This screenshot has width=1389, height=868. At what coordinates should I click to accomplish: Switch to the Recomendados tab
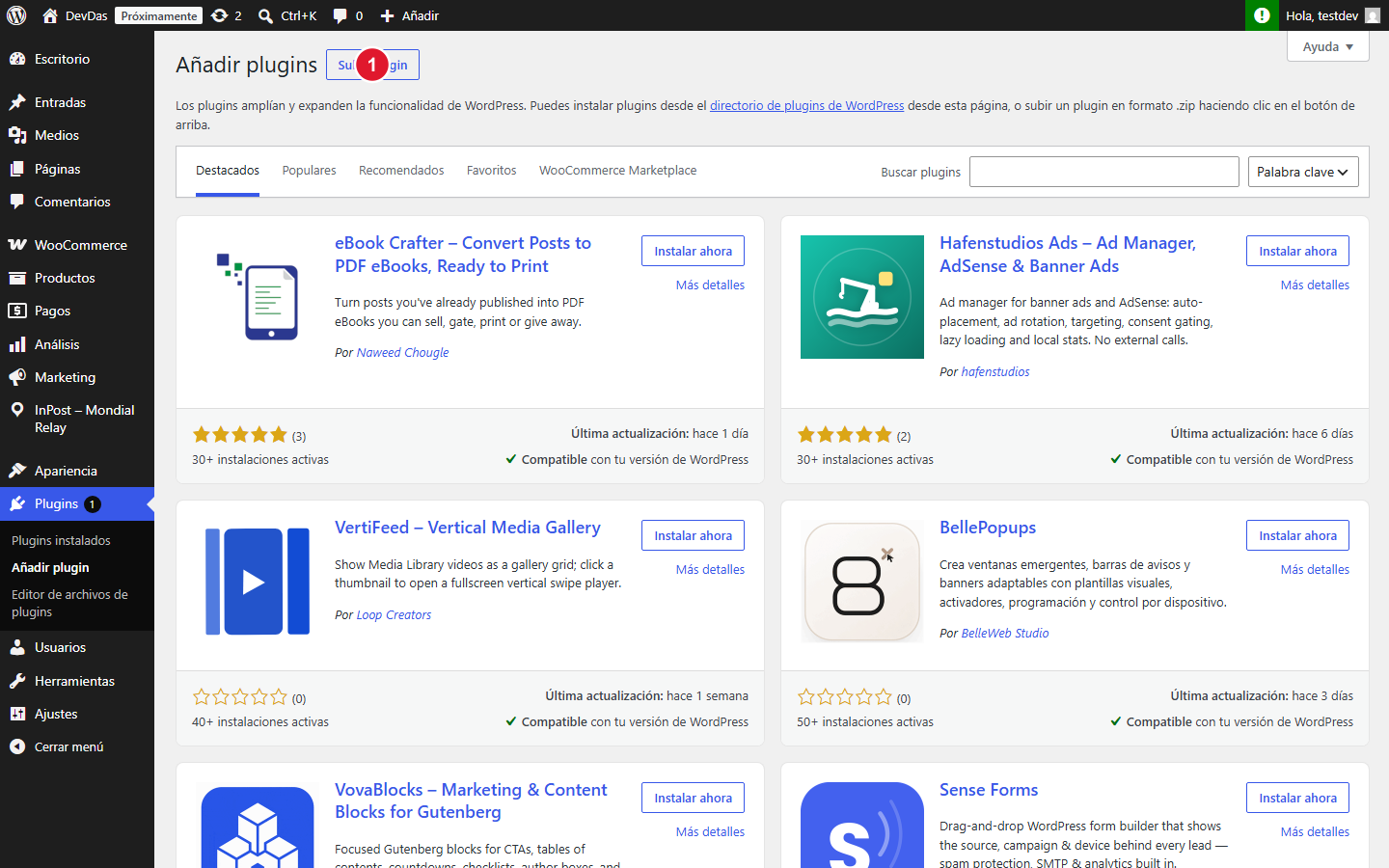click(x=401, y=171)
